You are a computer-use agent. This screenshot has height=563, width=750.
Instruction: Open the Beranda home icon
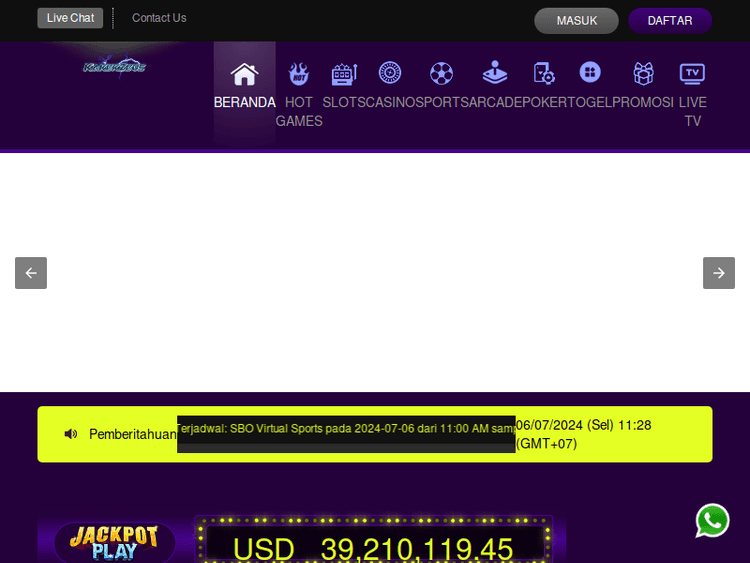(x=244, y=74)
